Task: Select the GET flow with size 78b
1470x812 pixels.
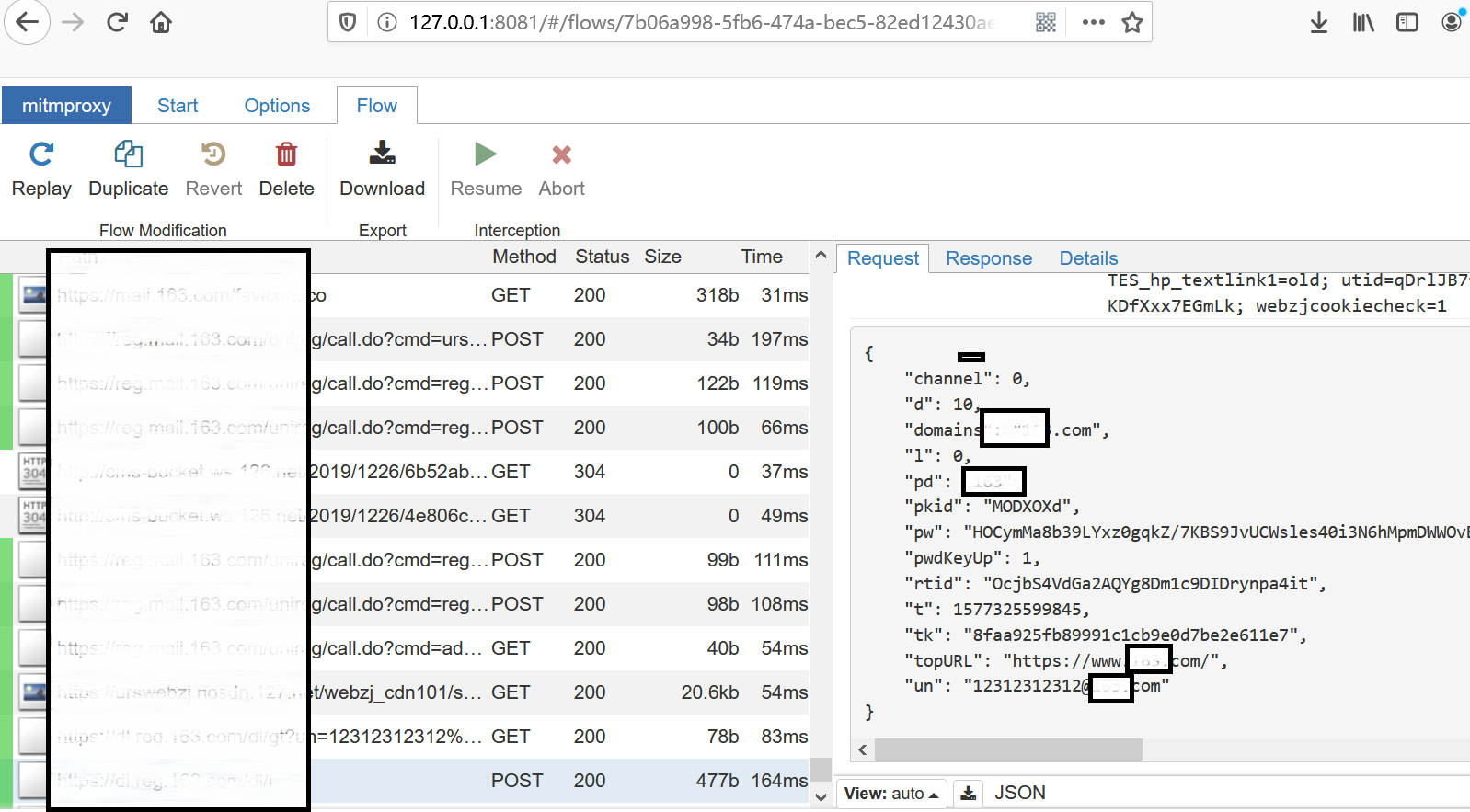Action: (x=405, y=737)
